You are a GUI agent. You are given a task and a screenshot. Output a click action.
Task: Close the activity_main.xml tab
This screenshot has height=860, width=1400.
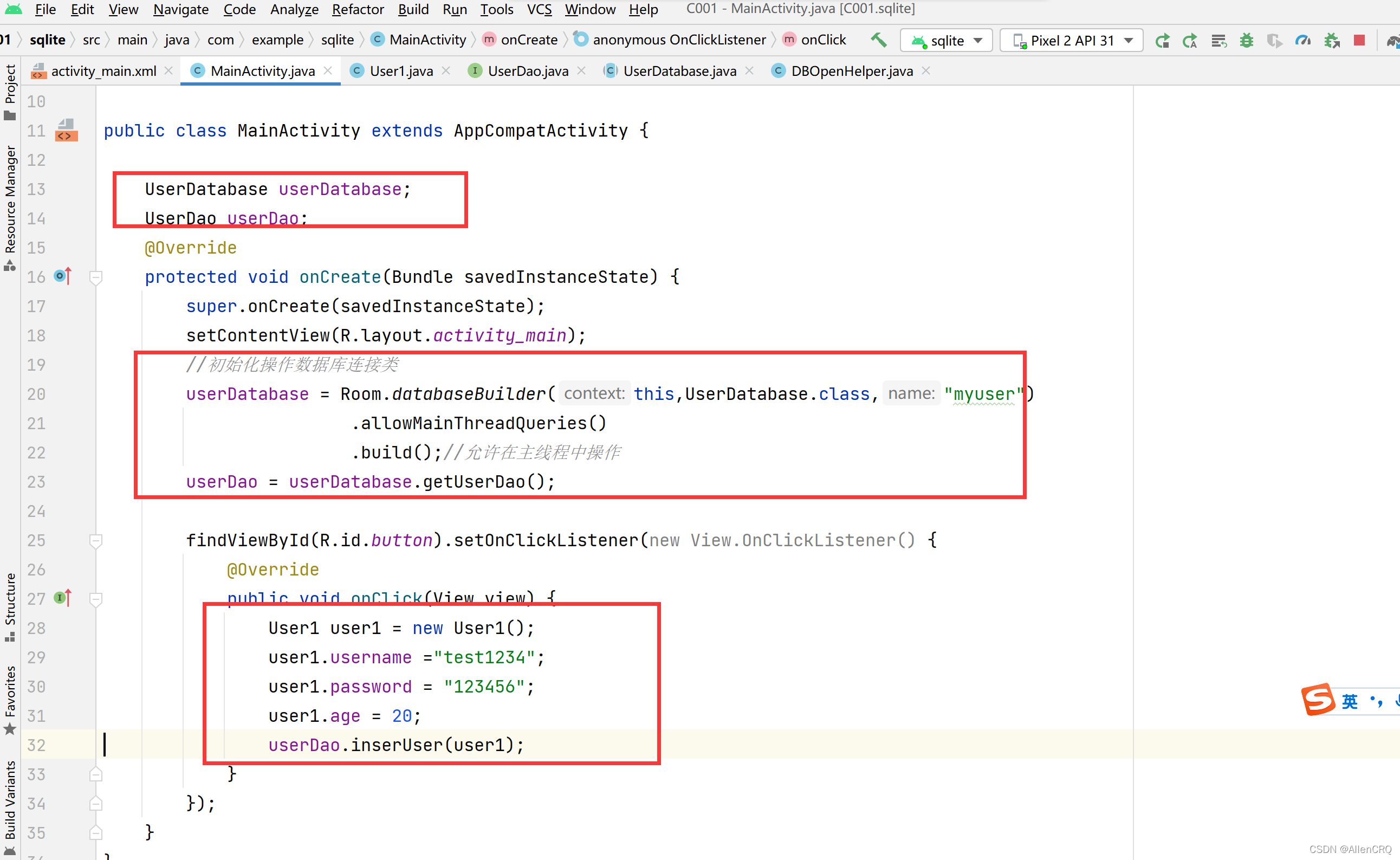168,70
